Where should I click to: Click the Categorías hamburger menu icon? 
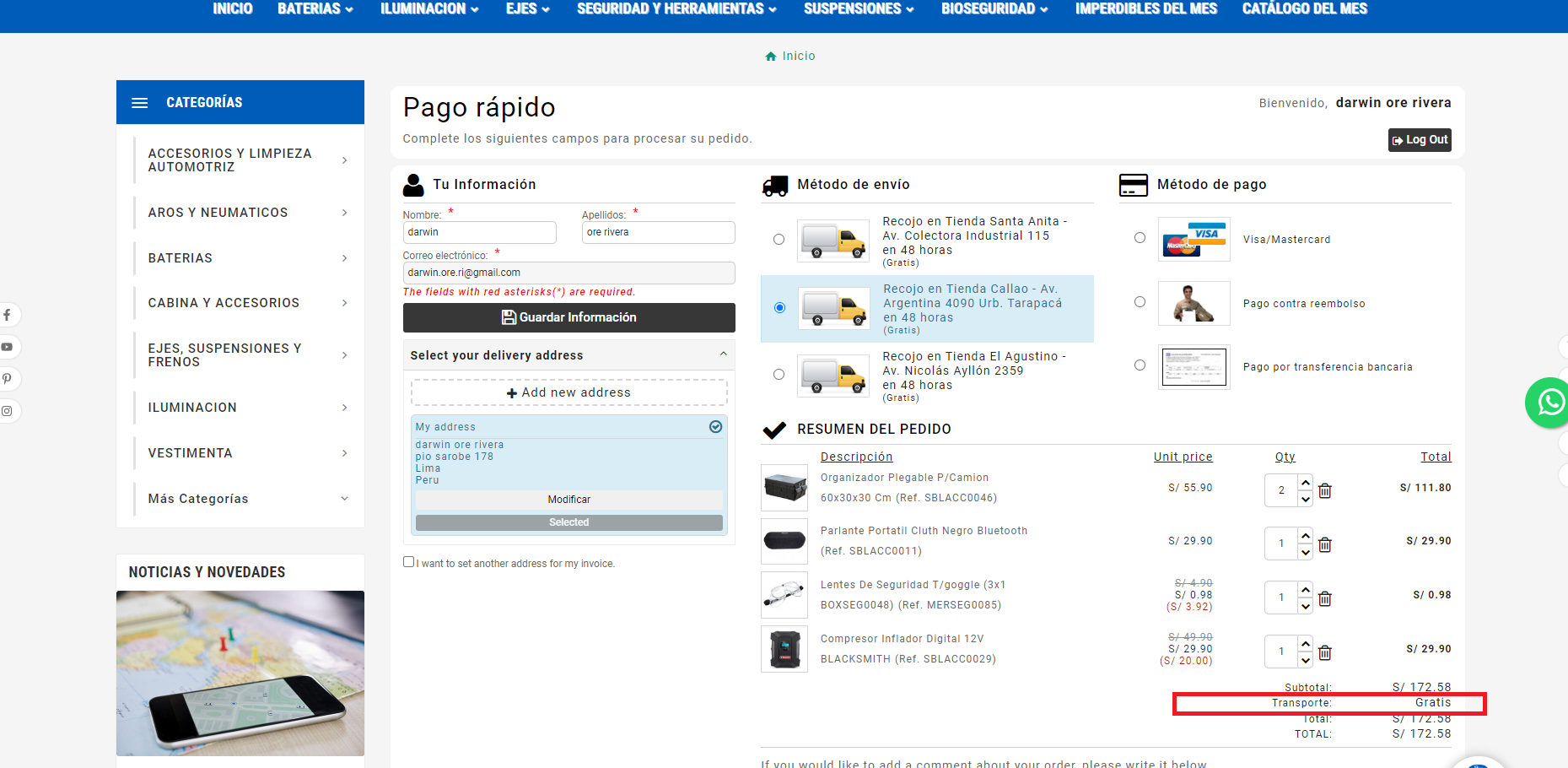pyautogui.click(x=140, y=103)
